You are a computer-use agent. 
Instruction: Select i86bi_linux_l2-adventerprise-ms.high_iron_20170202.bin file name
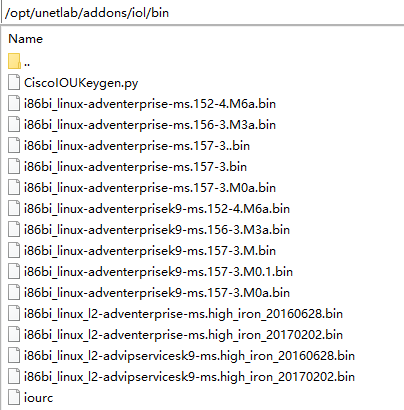pyautogui.click(x=183, y=335)
